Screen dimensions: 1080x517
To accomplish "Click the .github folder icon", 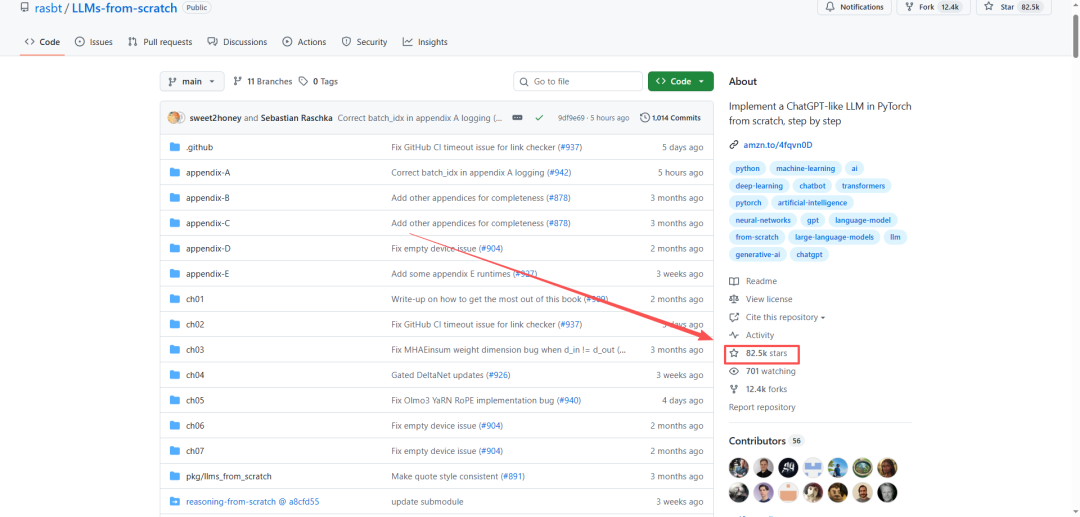I will [174, 147].
